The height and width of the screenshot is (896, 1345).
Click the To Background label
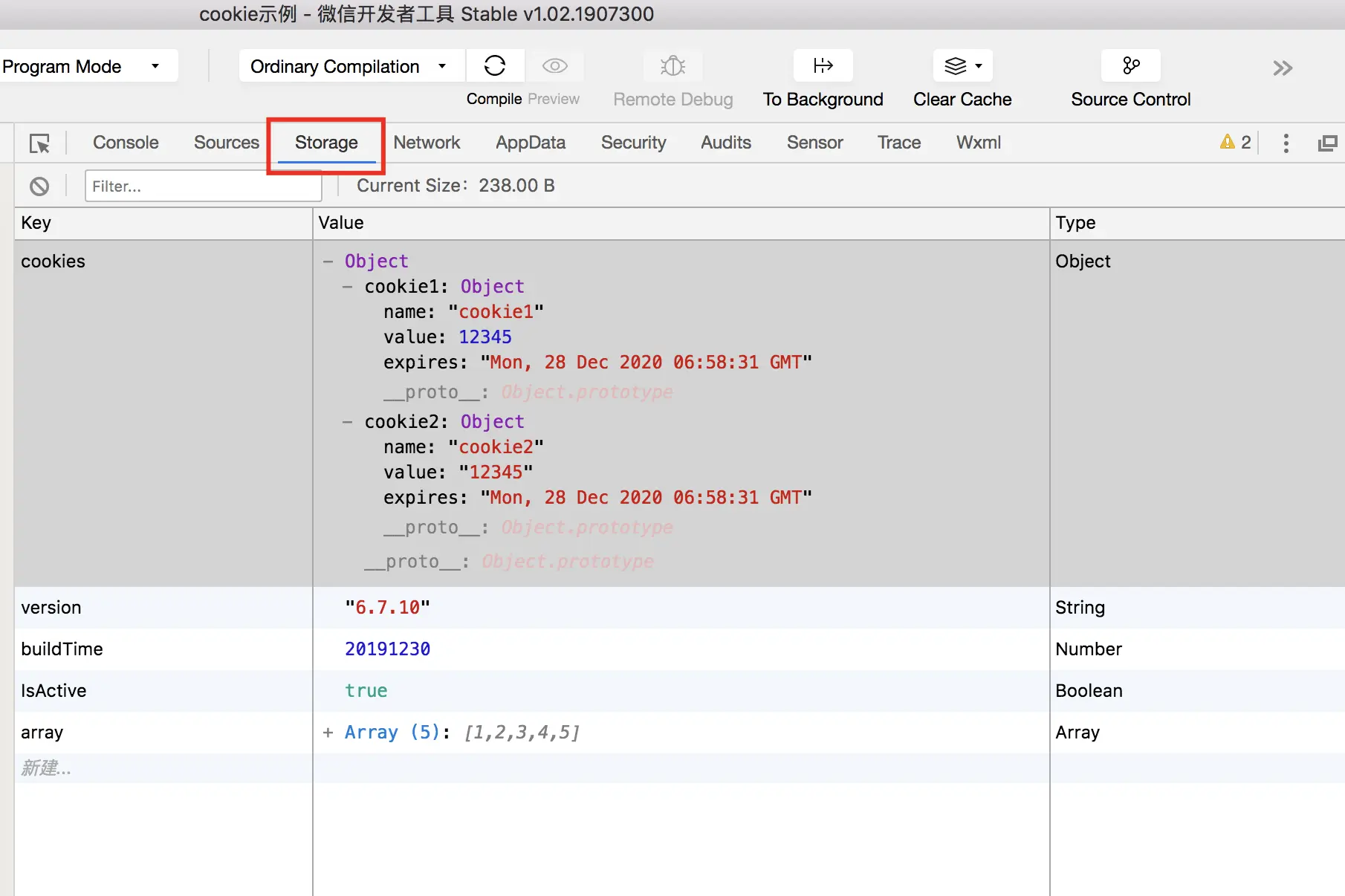point(823,100)
